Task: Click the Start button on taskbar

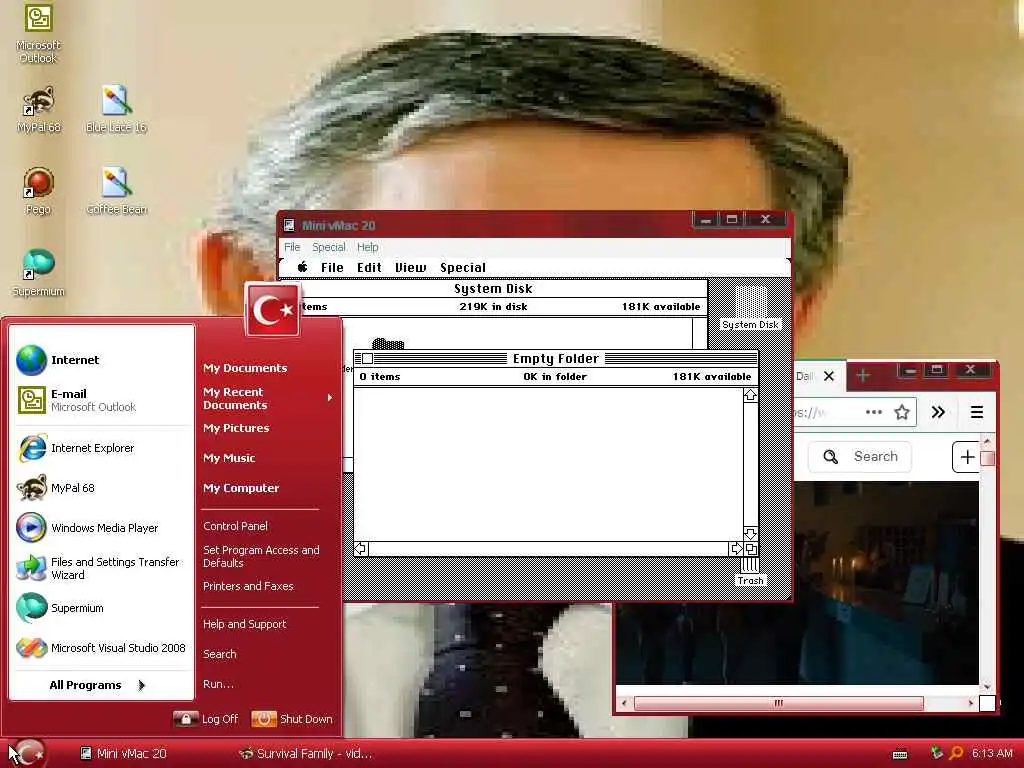Action: (28, 754)
